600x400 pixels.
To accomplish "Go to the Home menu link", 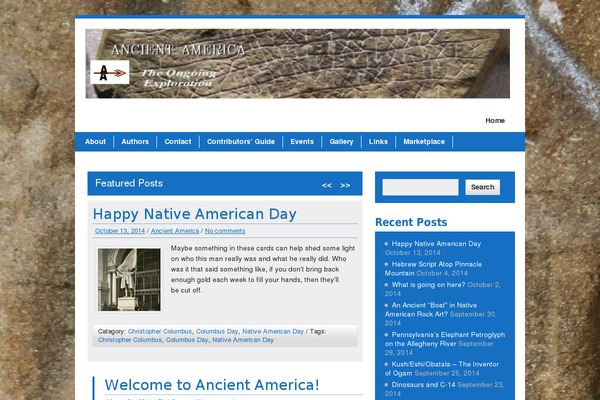I will tap(495, 121).
